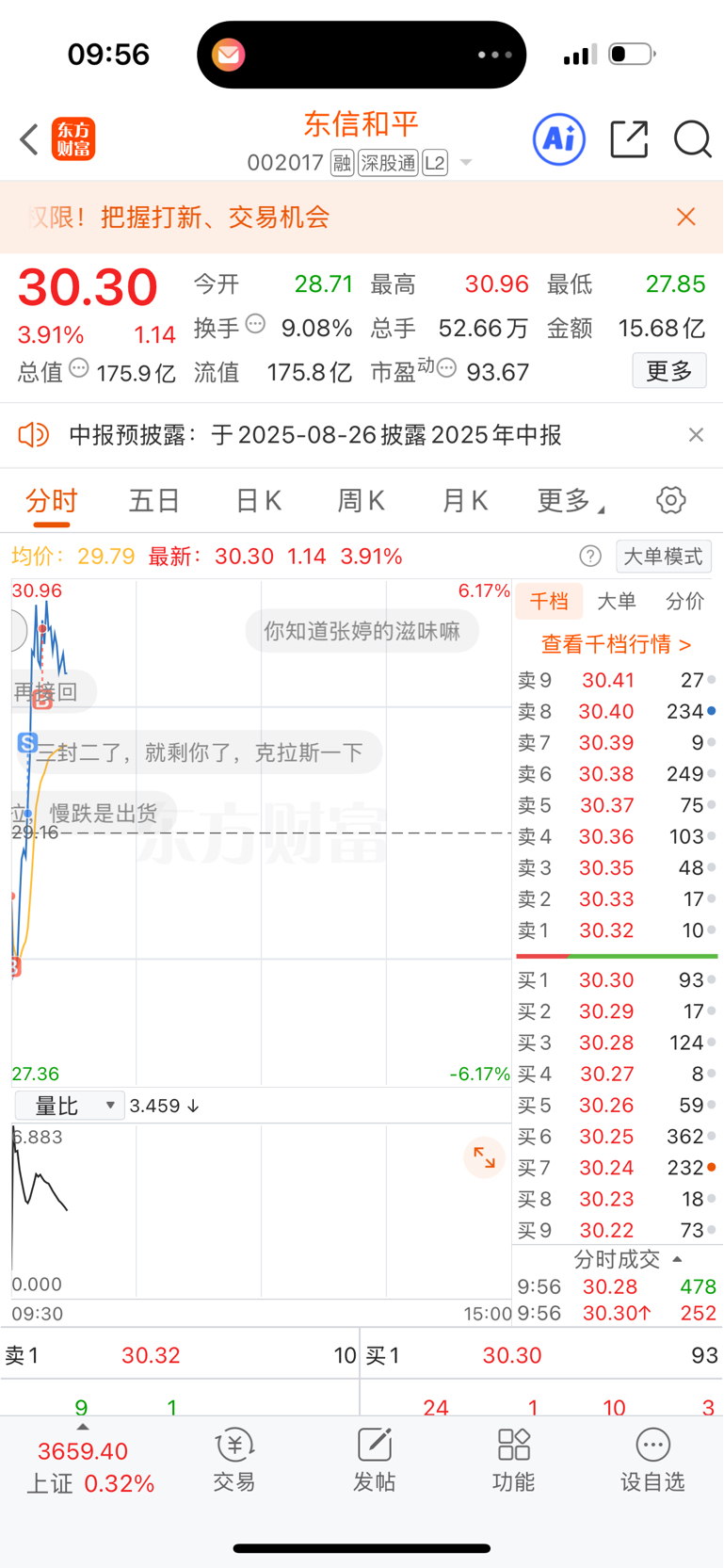Switch to 日K tab
This screenshot has height=1568, width=724.
point(258,501)
